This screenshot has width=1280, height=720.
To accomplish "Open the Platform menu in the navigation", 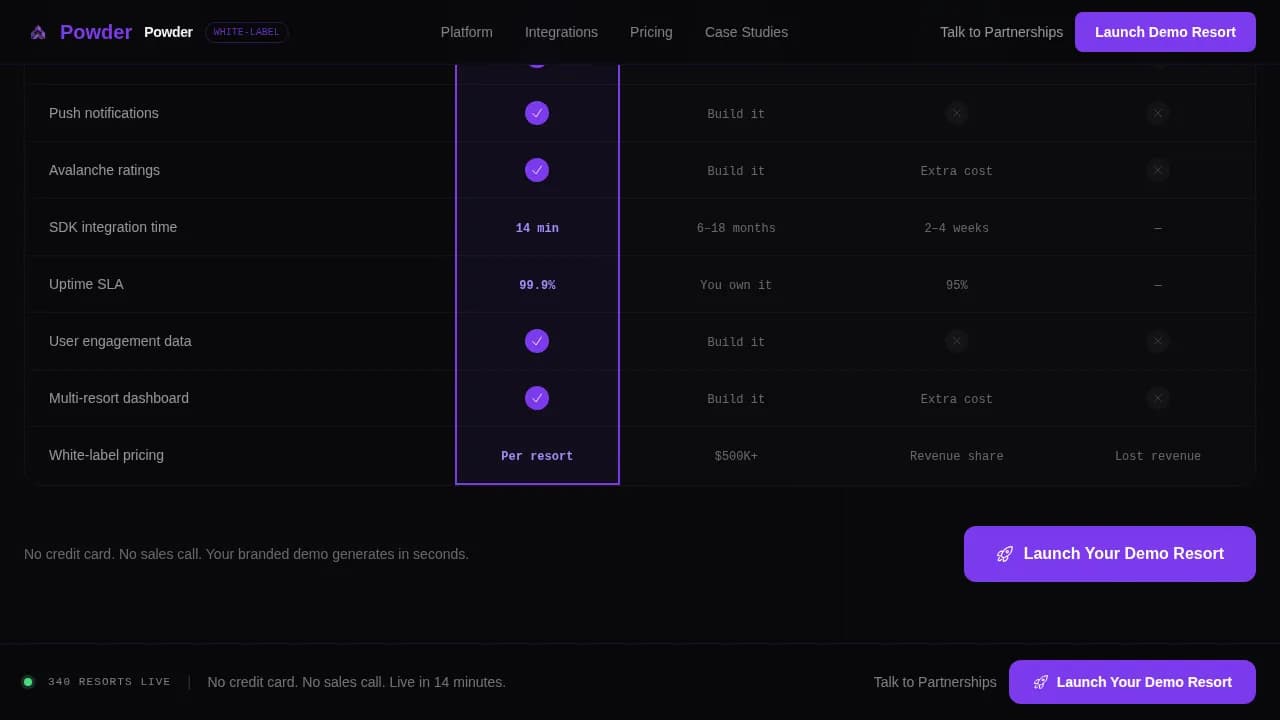I will [x=466, y=32].
